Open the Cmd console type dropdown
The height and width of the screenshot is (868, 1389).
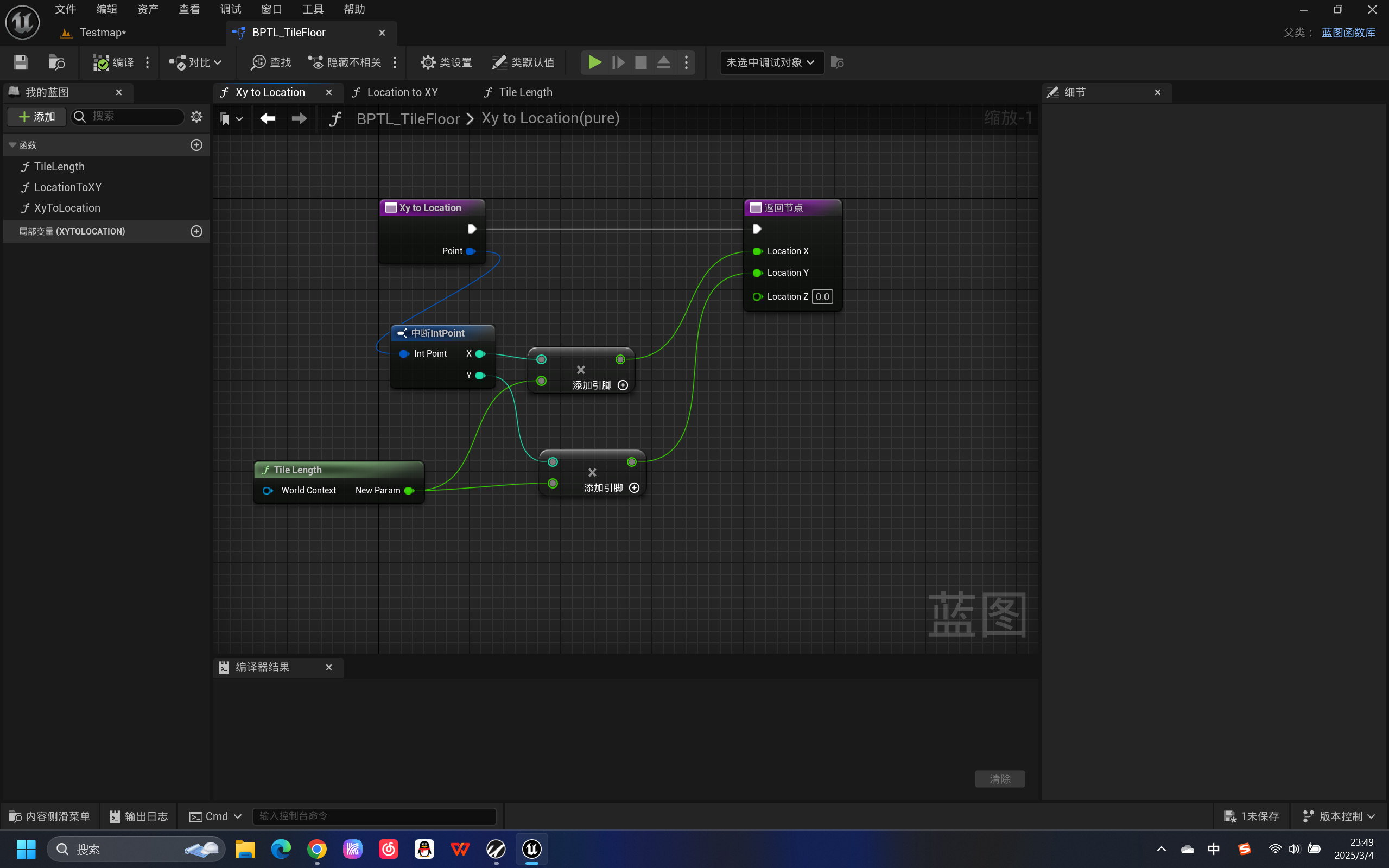point(215,816)
